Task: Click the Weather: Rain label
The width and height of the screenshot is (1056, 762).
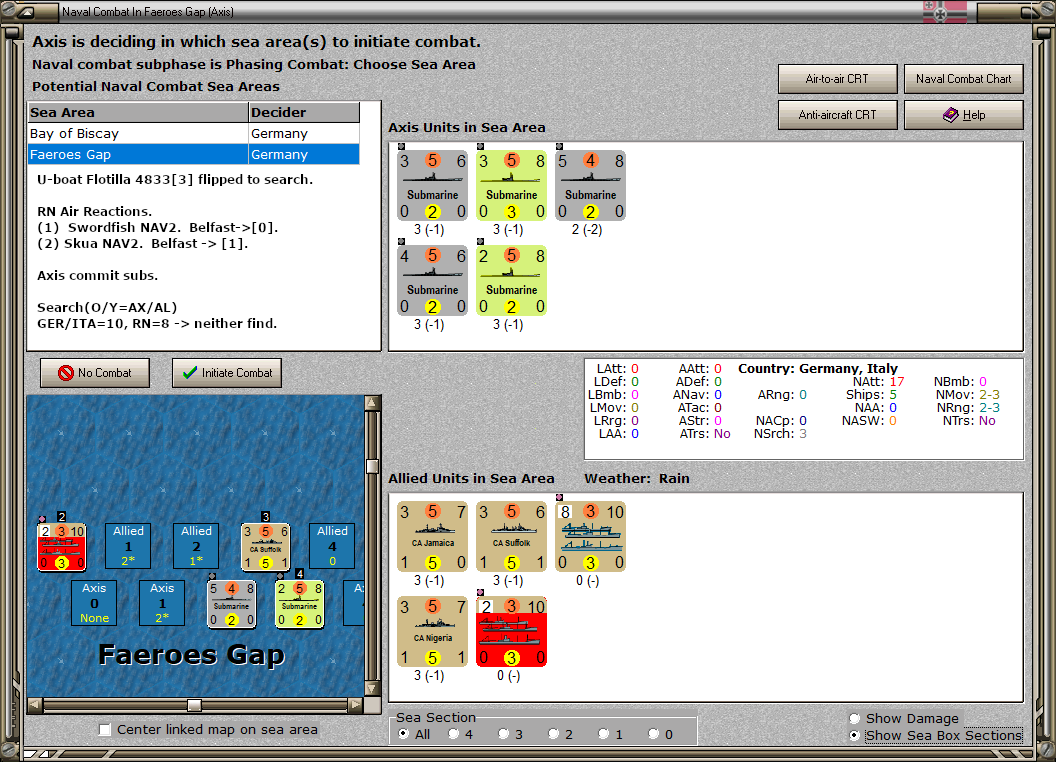Action: pyautogui.click(x=637, y=478)
